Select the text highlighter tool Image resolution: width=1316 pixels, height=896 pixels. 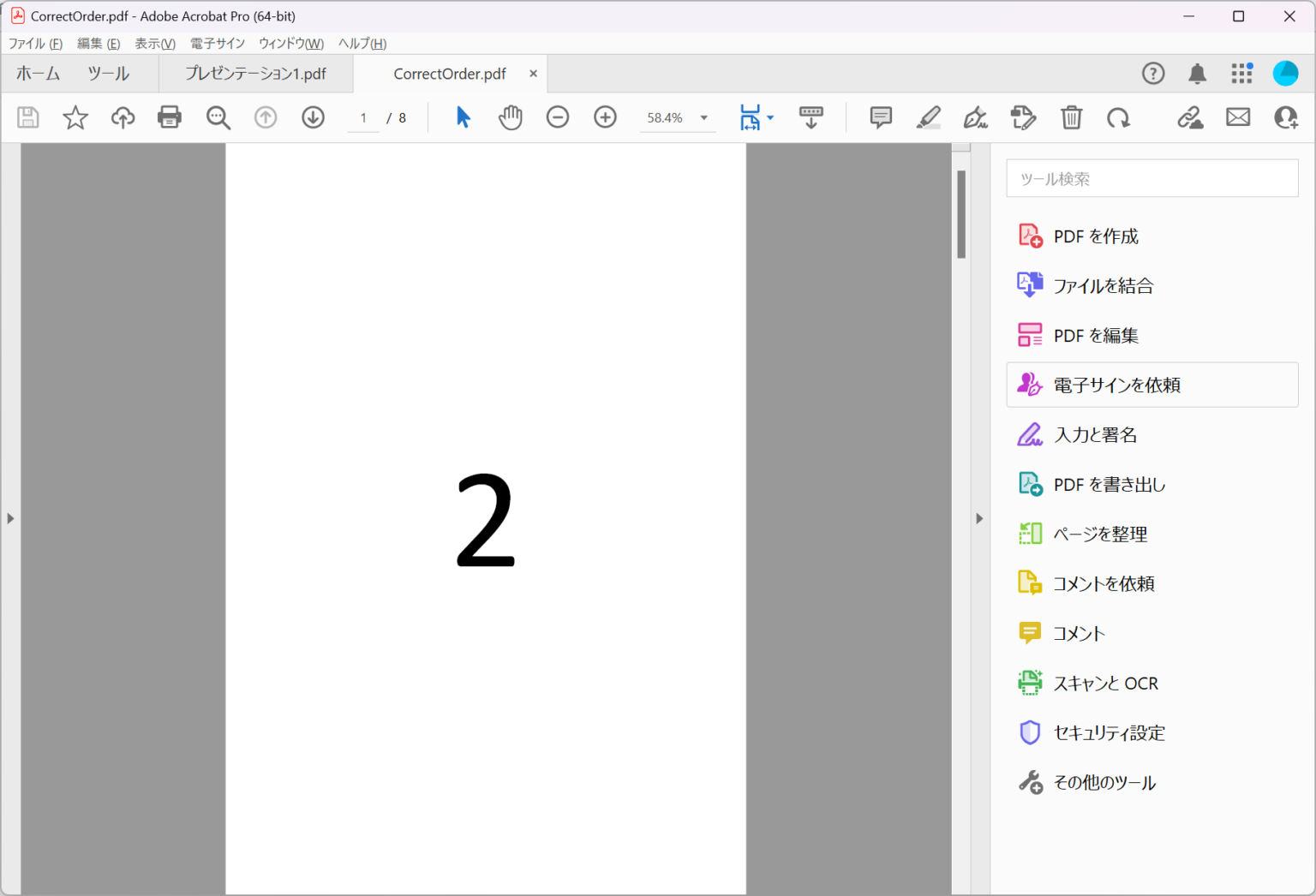(x=928, y=117)
